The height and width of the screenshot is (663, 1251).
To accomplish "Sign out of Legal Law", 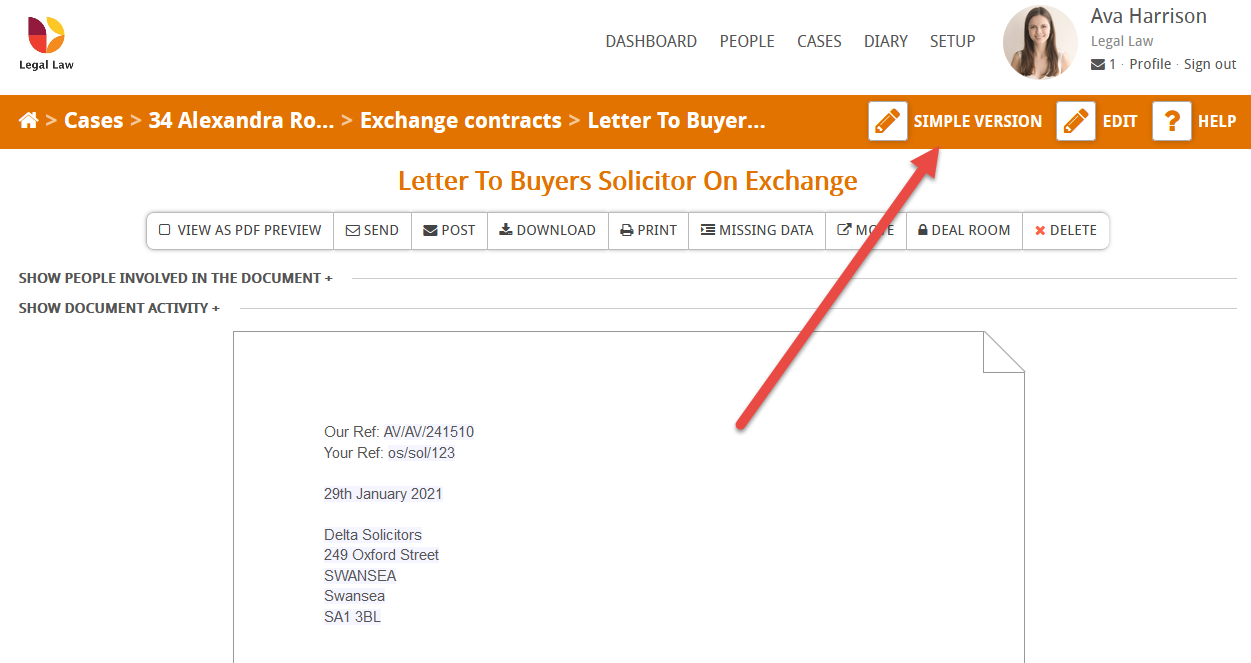I will click(1210, 64).
